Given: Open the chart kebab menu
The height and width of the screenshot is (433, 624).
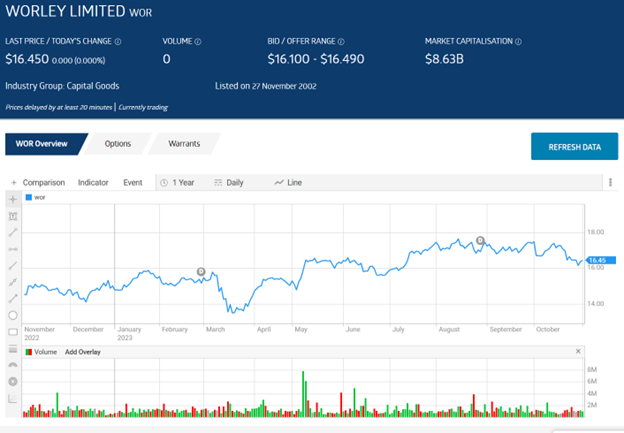Looking at the screenshot, I should pos(610,183).
